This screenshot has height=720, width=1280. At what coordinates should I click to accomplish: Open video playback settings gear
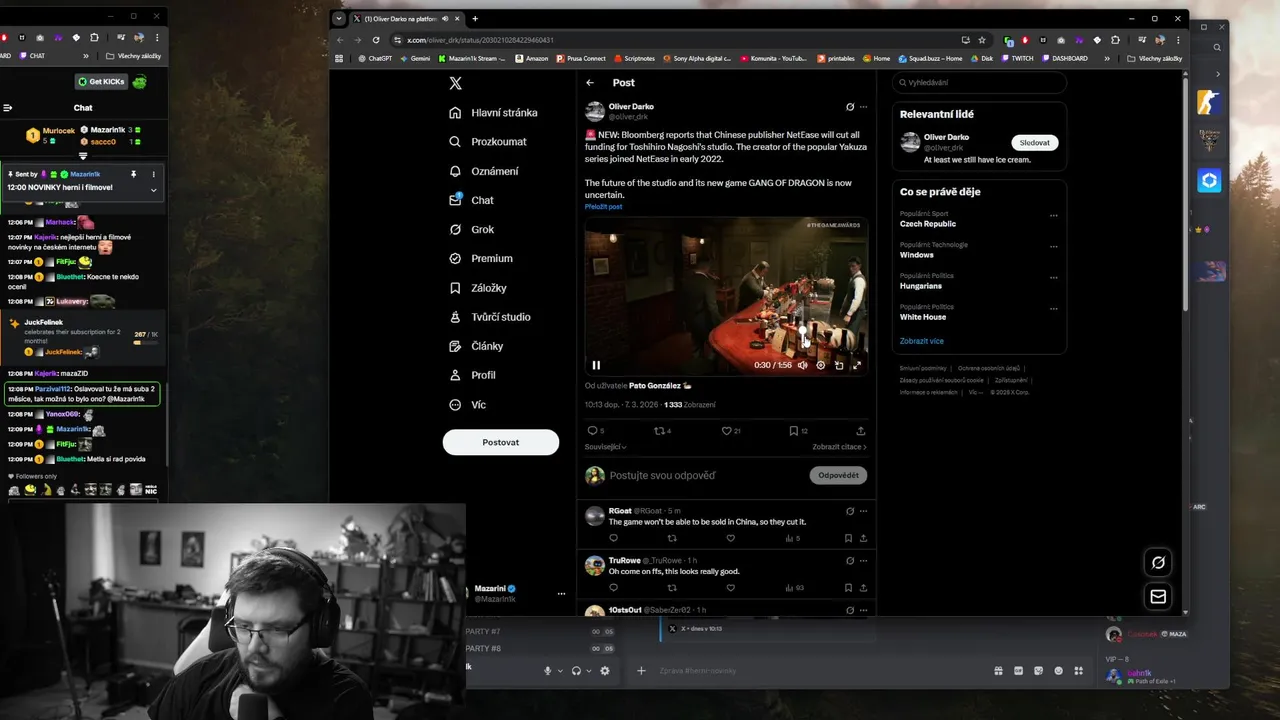click(x=821, y=365)
